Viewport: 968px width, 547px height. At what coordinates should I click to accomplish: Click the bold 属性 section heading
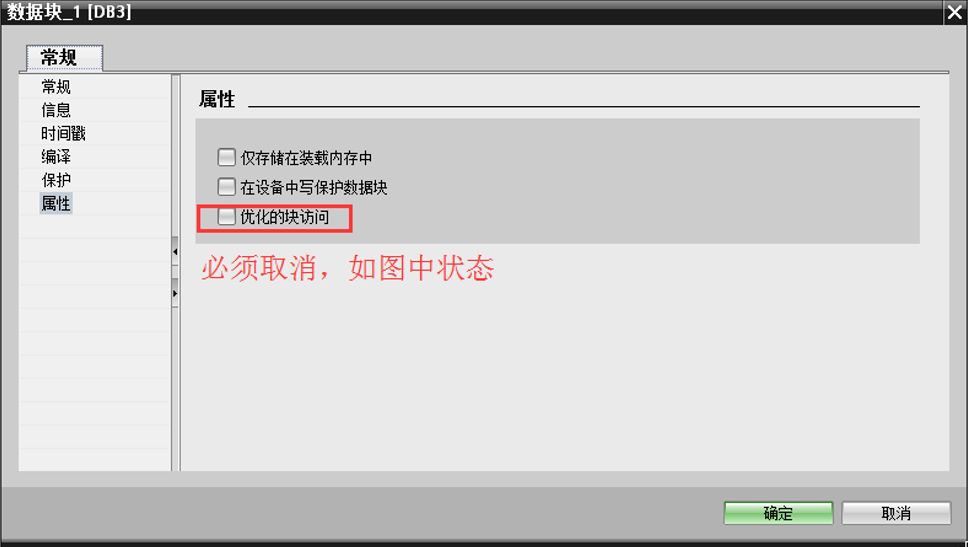click(x=217, y=99)
